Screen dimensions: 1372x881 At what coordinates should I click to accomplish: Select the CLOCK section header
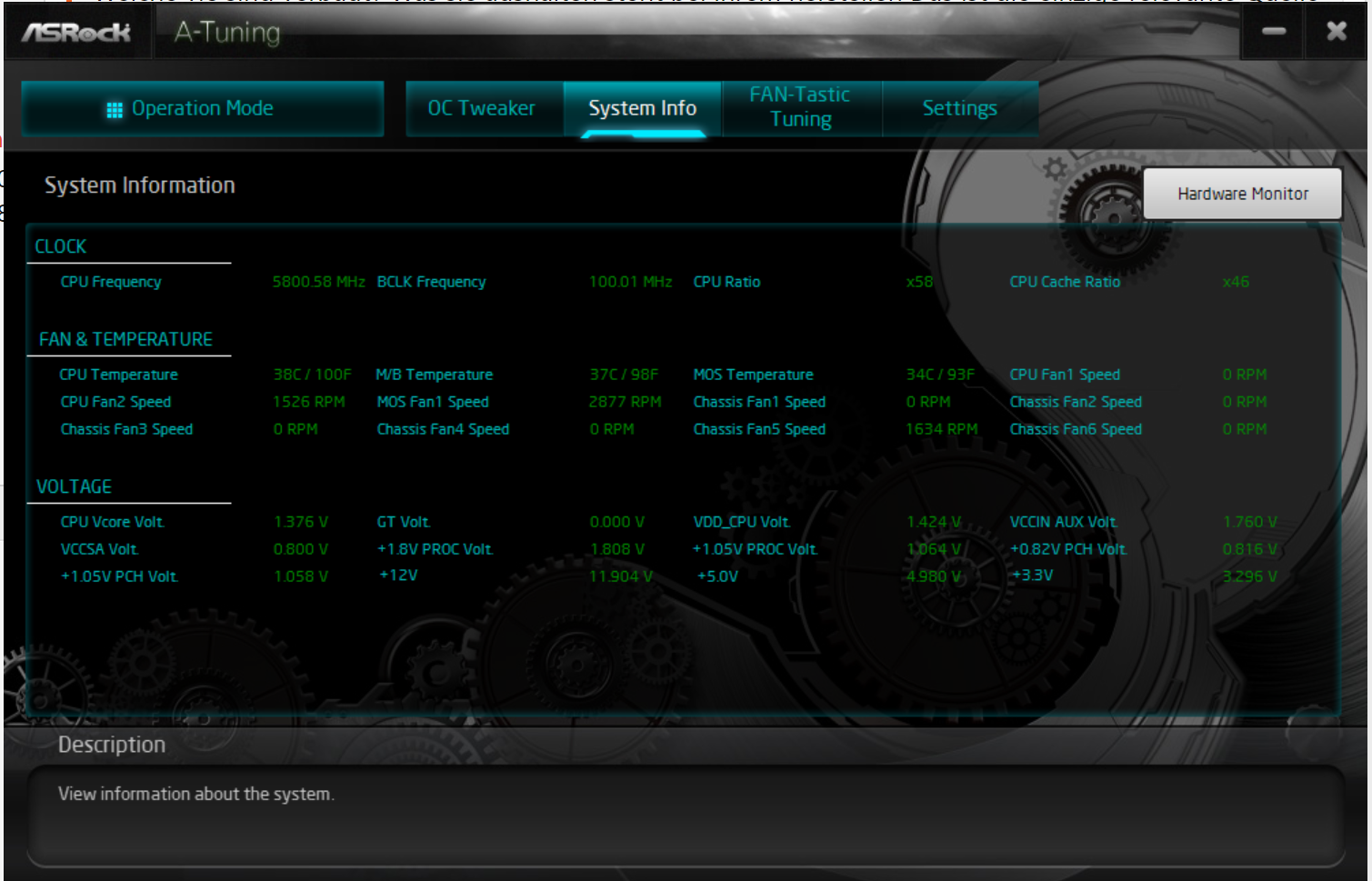click(60, 245)
